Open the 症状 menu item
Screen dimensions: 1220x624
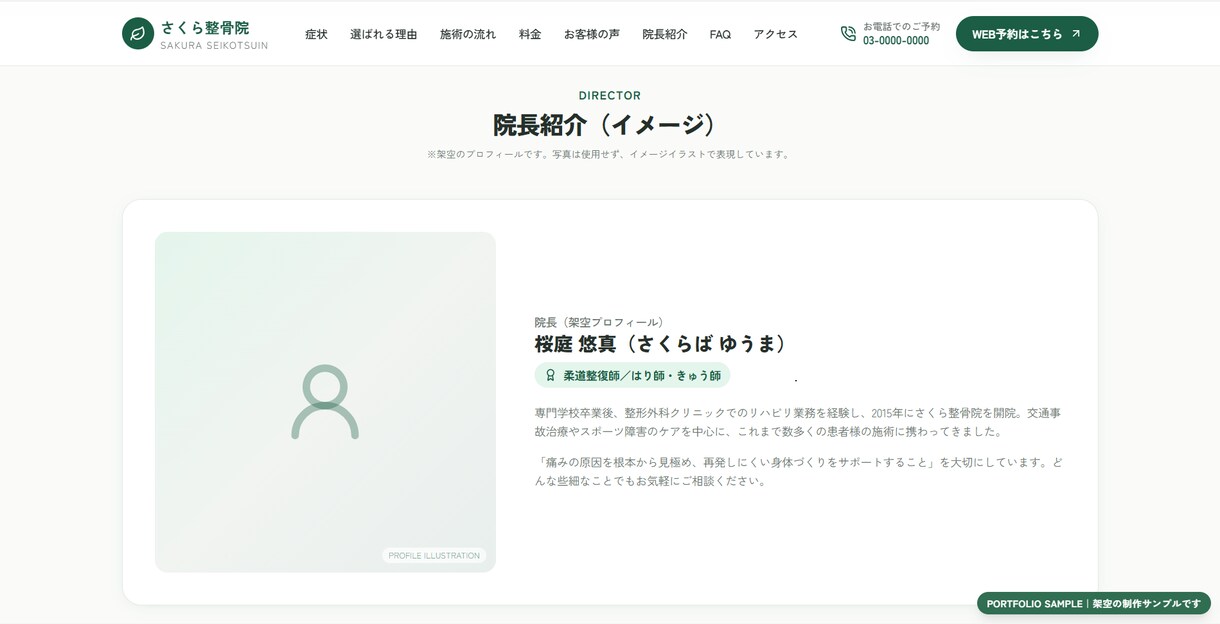point(316,34)
